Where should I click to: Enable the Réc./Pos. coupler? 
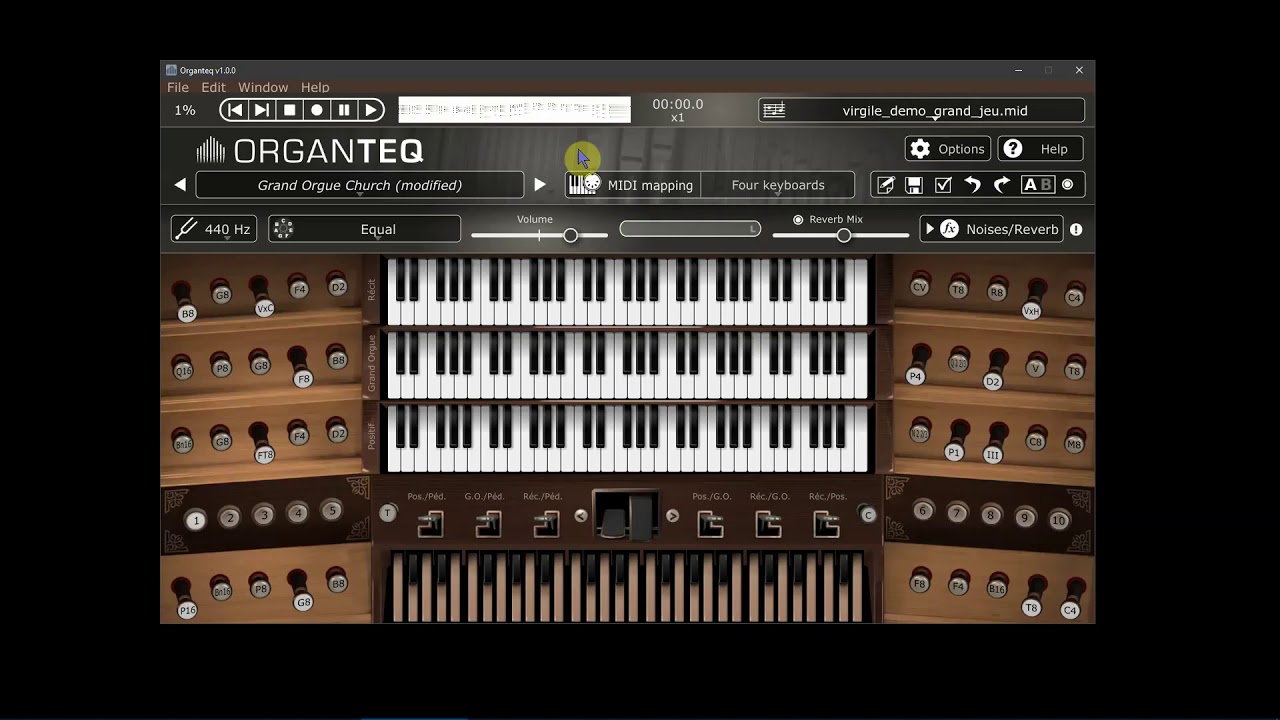click(x=826, y=523)
